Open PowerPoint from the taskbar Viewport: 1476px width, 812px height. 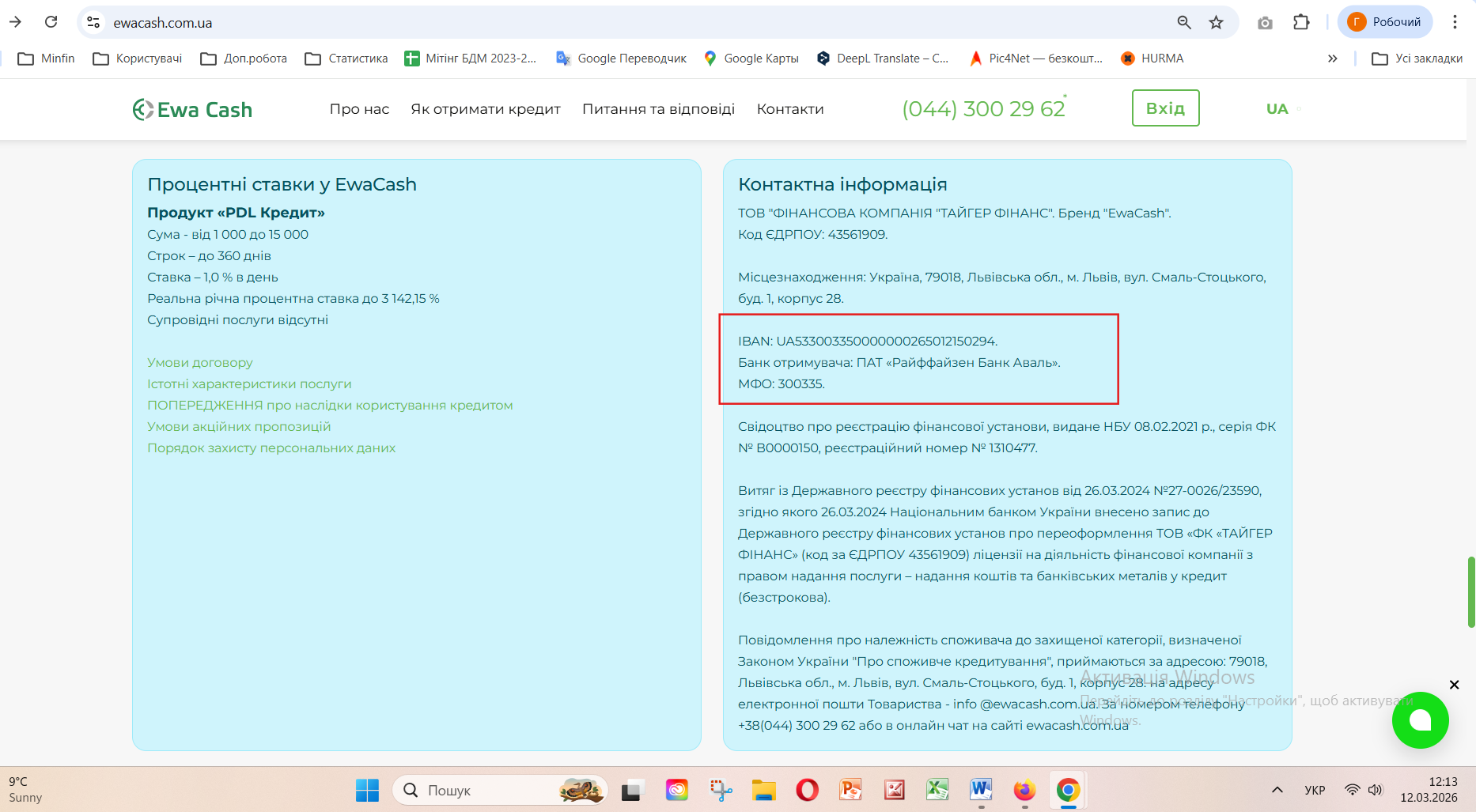point(851,790)
